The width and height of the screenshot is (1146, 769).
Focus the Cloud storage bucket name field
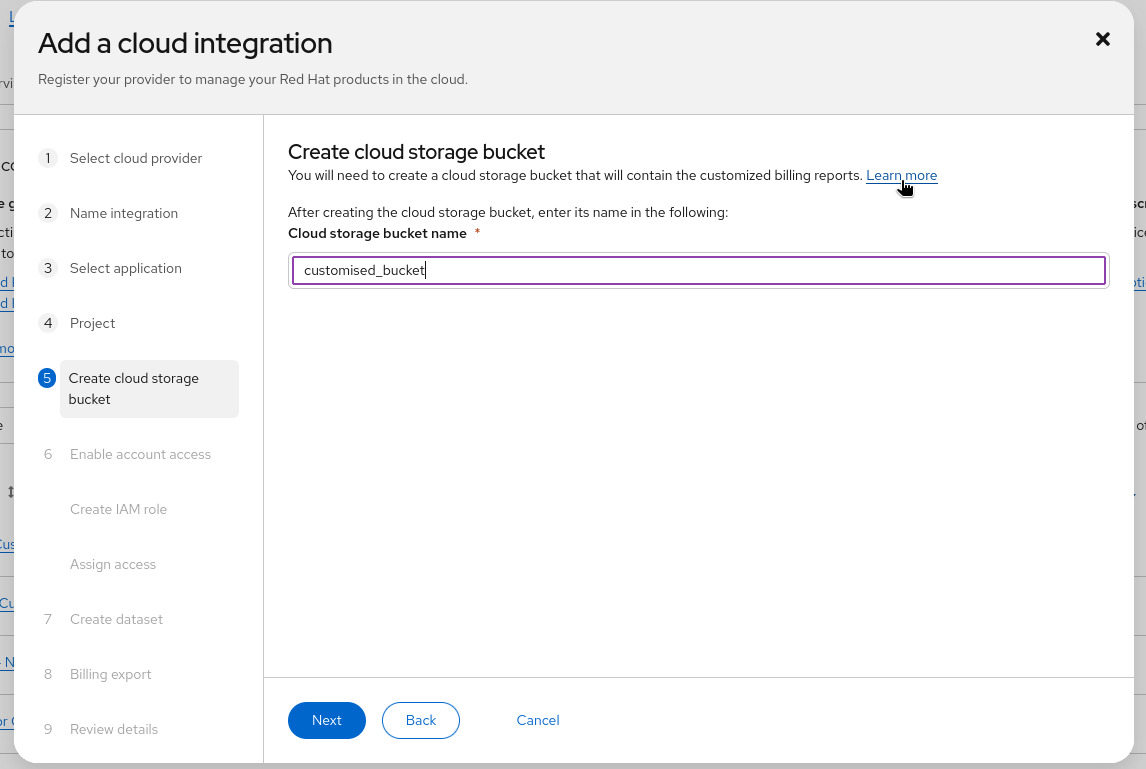tap(698, 270)
